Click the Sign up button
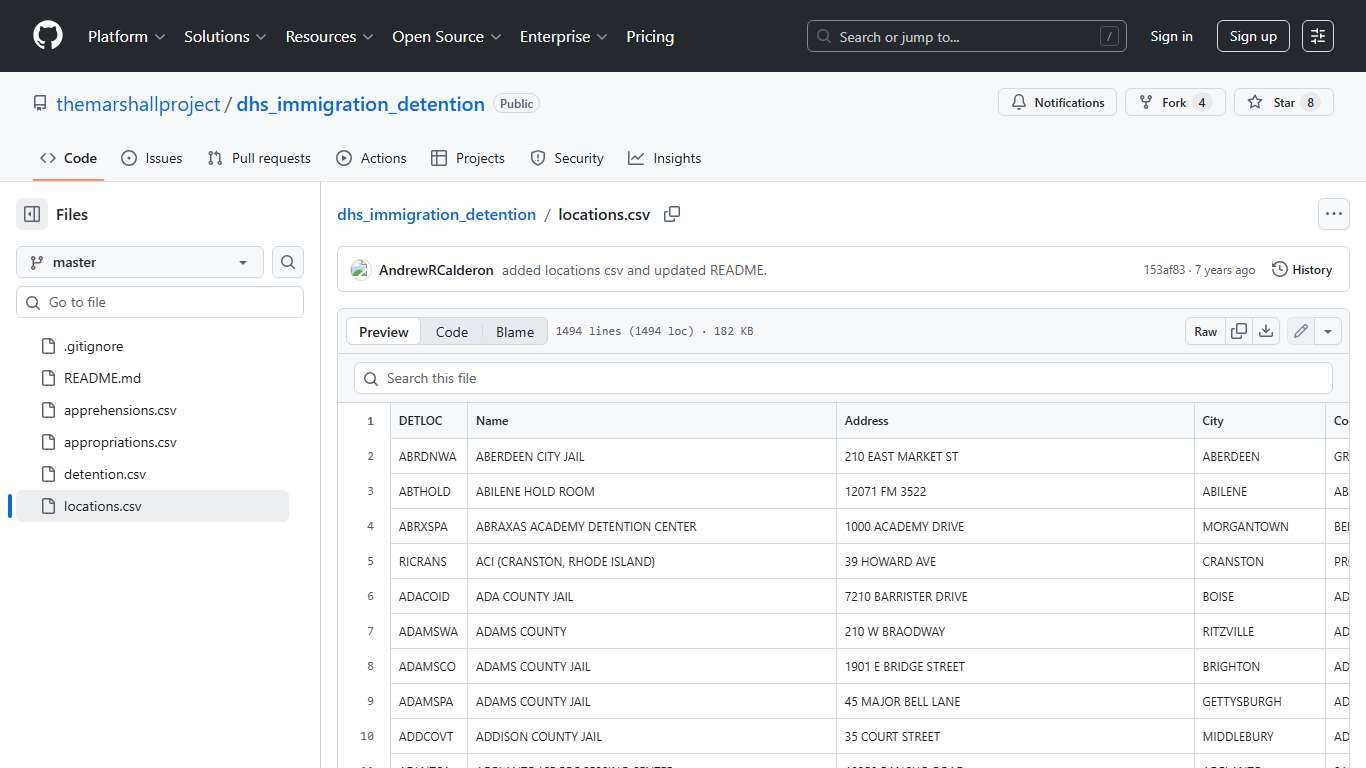The width and height of the screenshot is (1366, 768). 1253,35
